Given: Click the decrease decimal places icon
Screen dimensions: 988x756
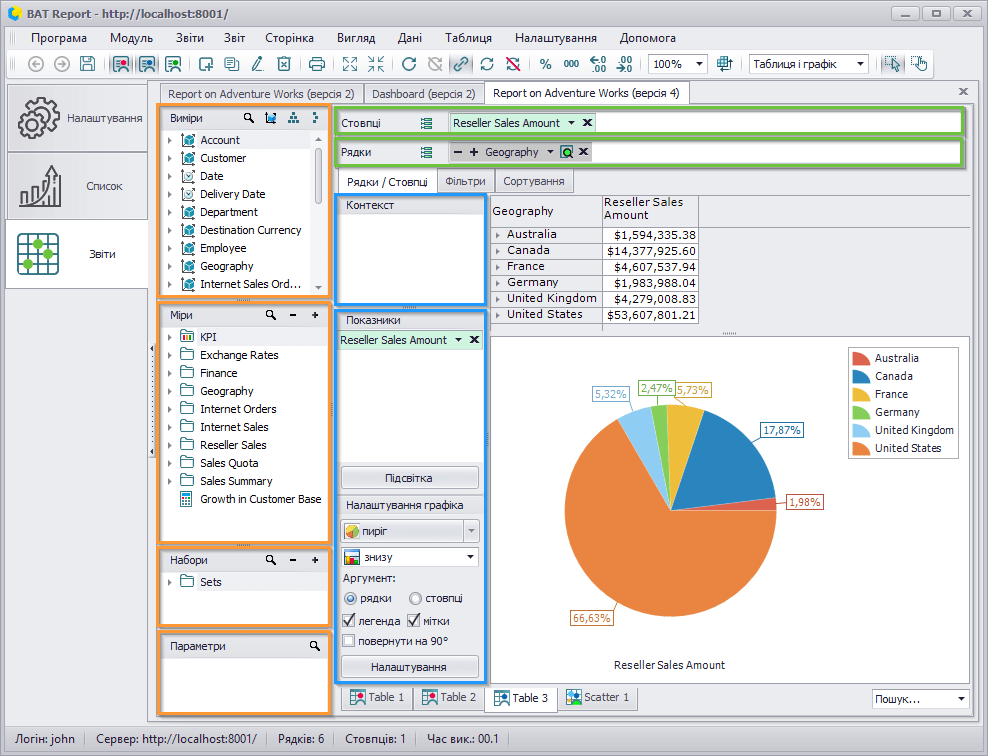Looking at the screenshot, I should click(624, 64).
